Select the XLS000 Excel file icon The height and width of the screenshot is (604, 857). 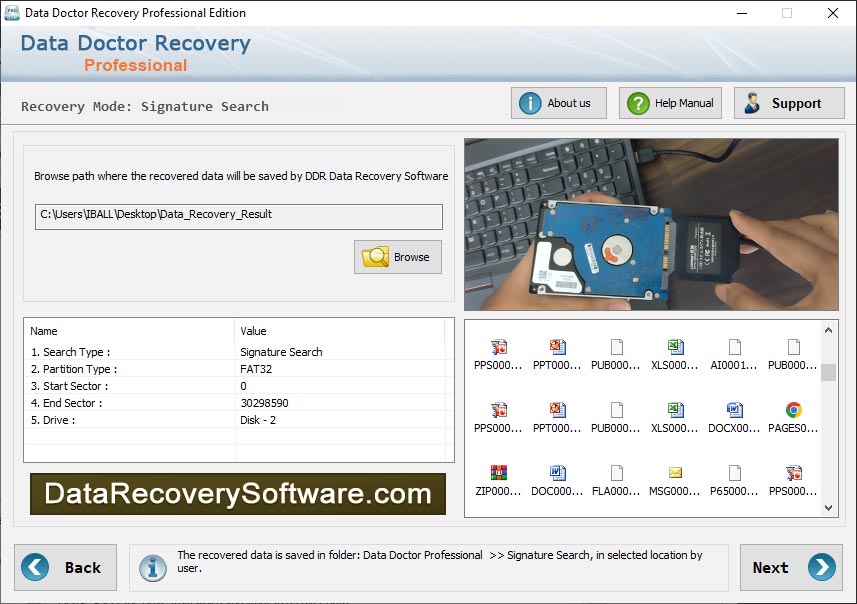(676, 347)
